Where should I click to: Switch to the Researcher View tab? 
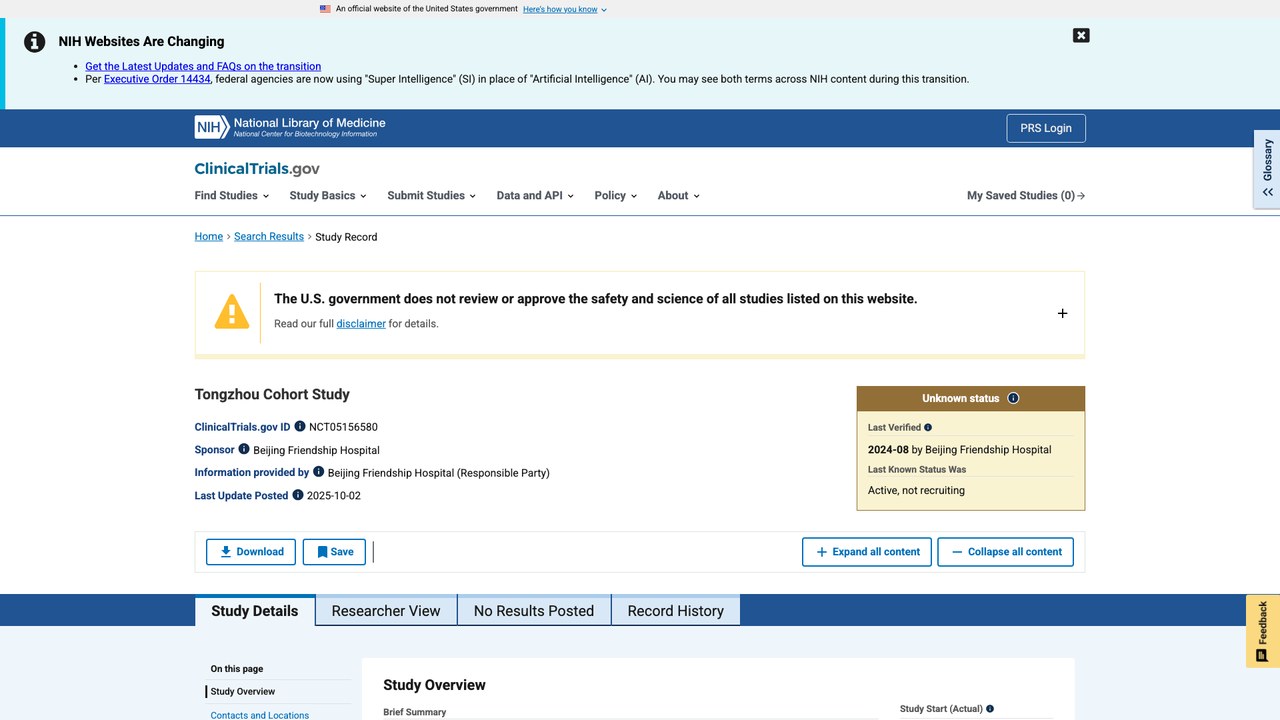click(x=386, y=611)
